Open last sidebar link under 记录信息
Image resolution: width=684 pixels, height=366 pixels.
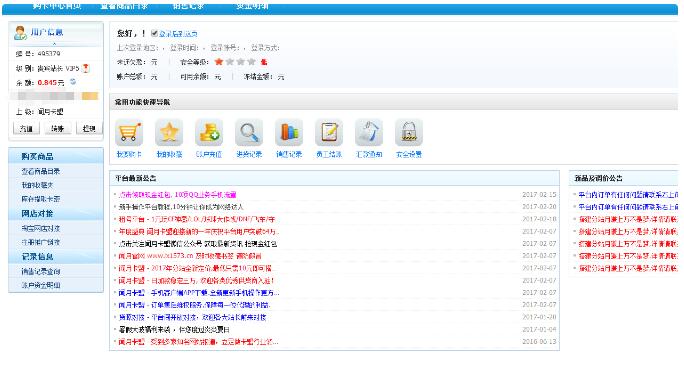pyautogui.click(x=41, y=285)
